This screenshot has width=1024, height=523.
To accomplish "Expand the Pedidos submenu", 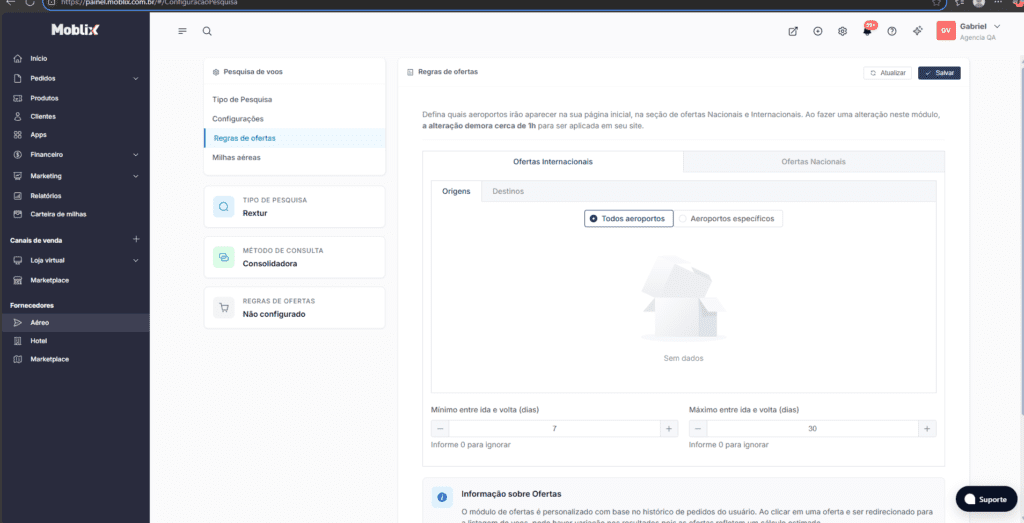I will coord(136,78).
